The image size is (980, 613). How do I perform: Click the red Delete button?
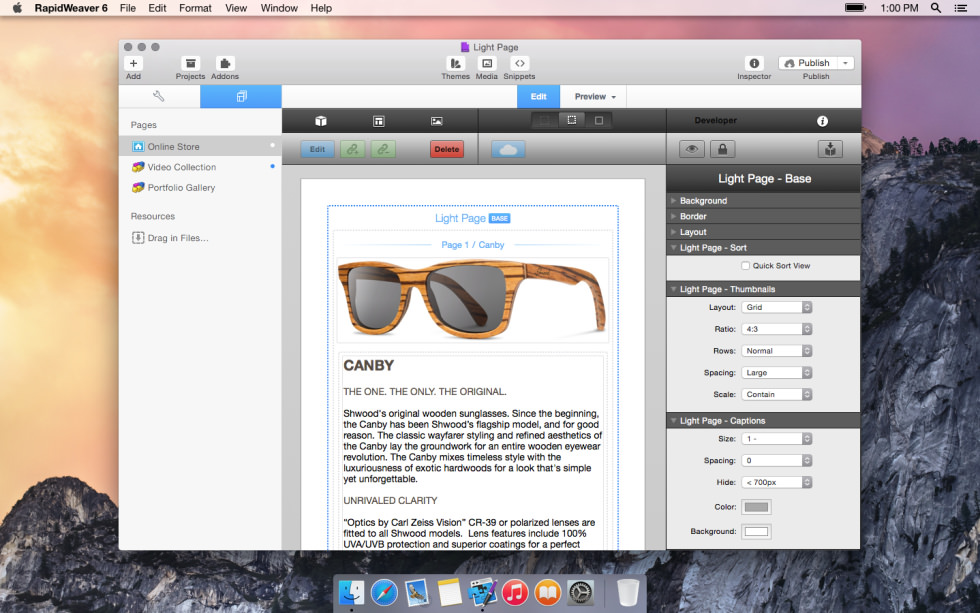[x=447, y=149]
